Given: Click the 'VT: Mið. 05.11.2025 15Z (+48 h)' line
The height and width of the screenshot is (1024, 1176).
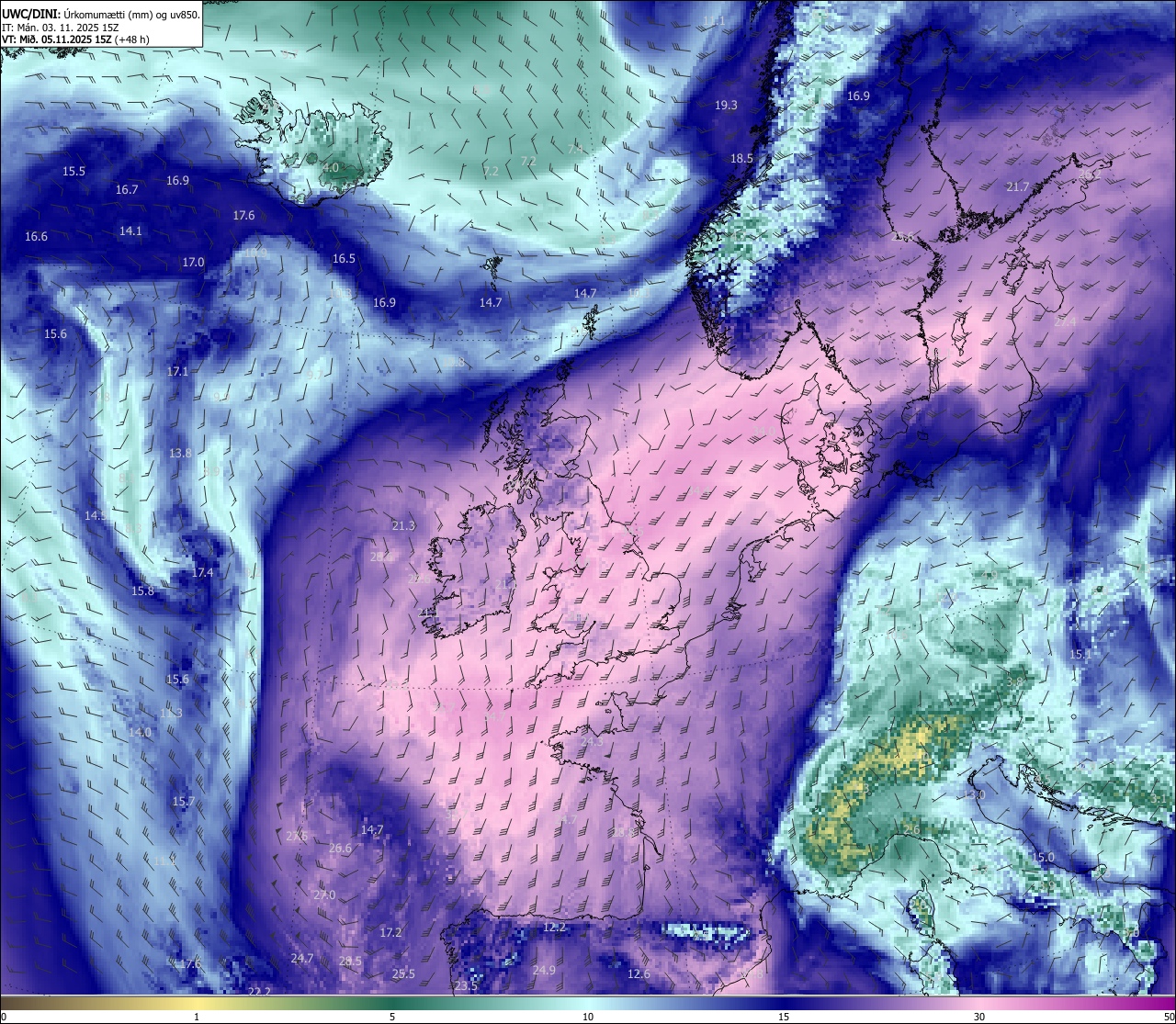Looking at the screenshot, I should click(75, 39).
